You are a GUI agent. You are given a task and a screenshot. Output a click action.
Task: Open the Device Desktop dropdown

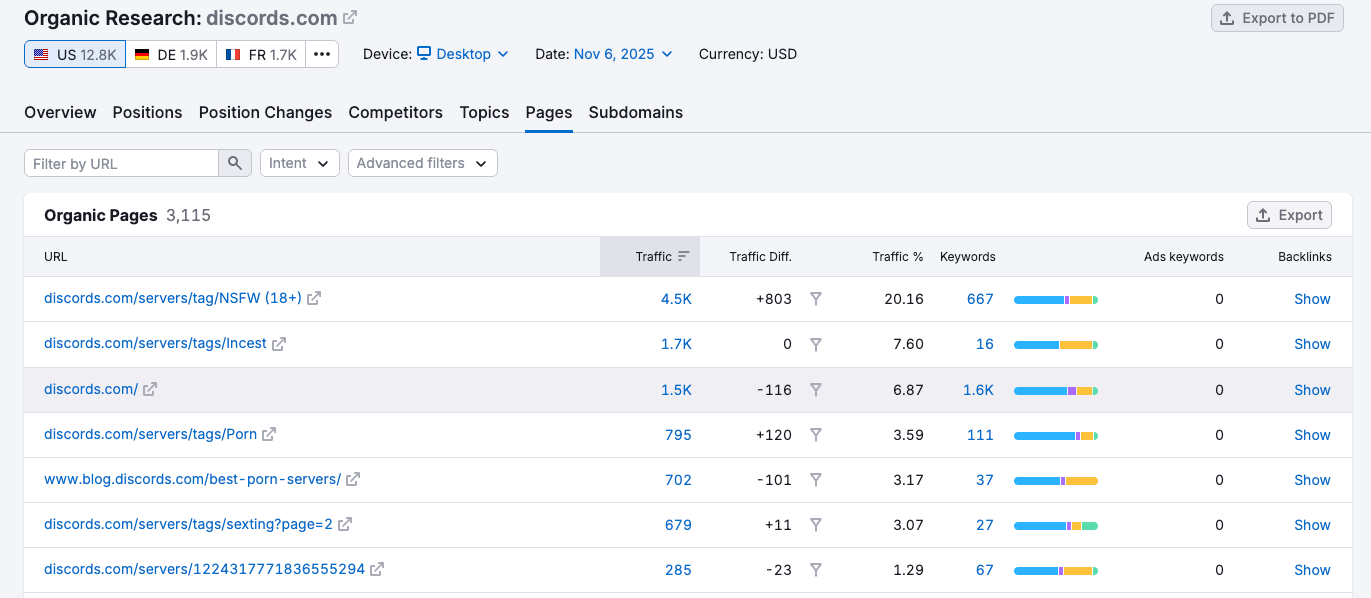point(463,54)
